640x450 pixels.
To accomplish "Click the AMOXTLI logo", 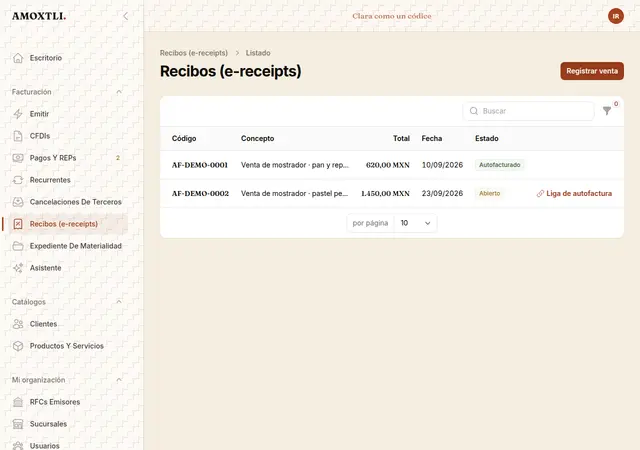I will [x=39, y=16].
